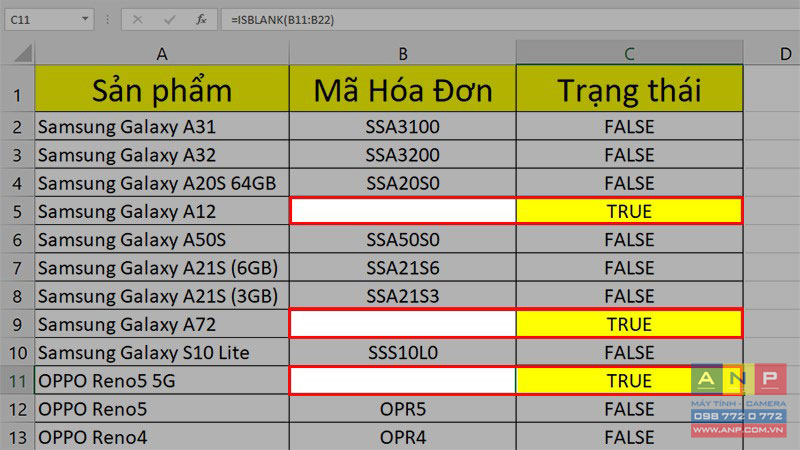Click FALSE status for Galaxy A20S 64GB
800x450 pixels.
coord(629,183)
